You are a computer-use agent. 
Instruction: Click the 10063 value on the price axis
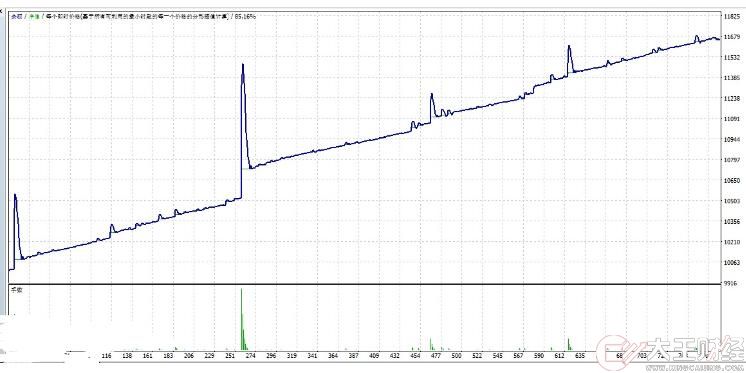click(733, 263)
